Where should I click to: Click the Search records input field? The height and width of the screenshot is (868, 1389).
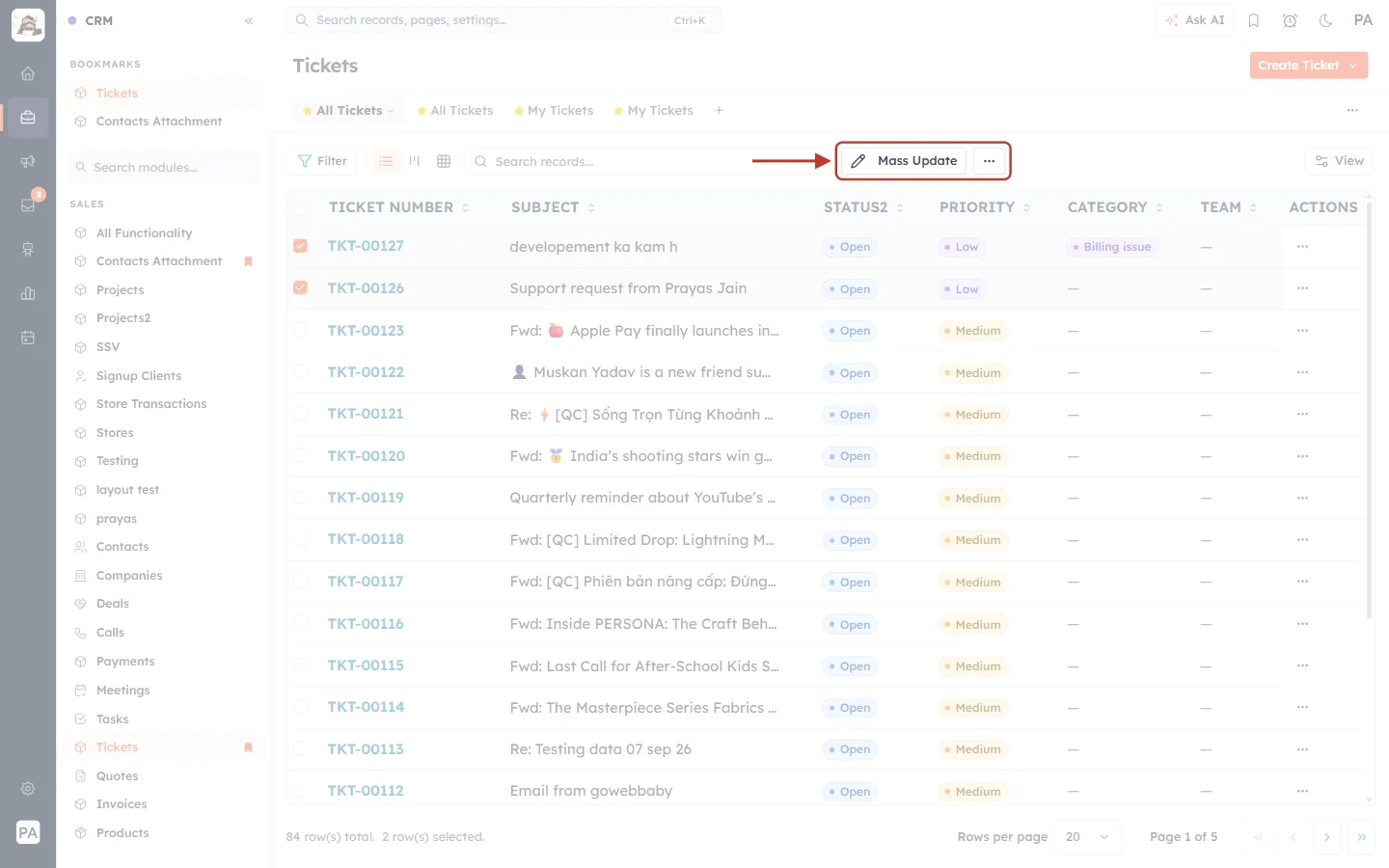[x=648, y=161]
